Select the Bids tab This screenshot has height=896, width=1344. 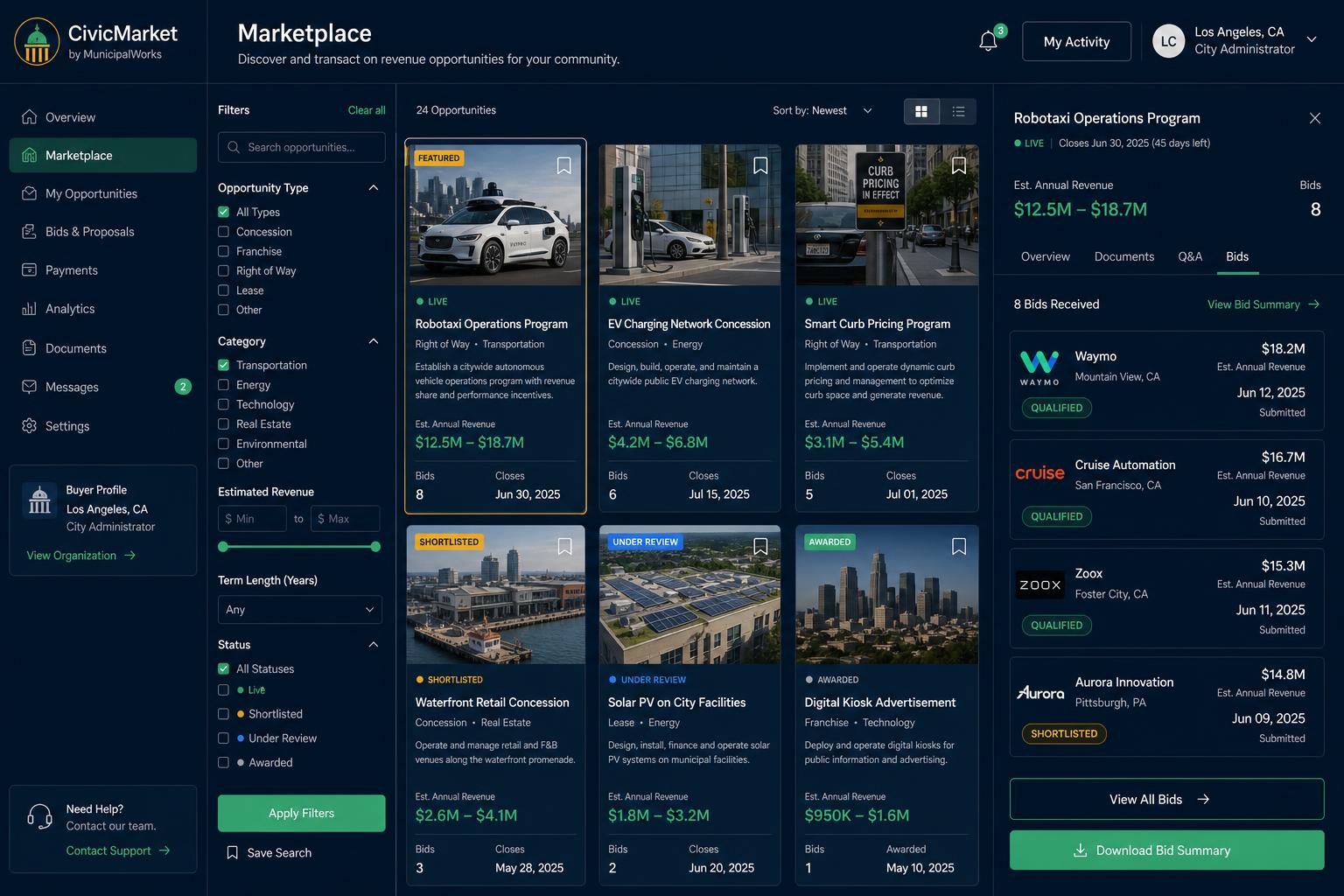coord(1237,256)
